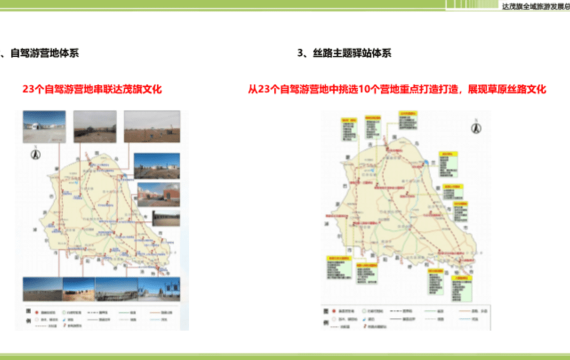Click the heading "自驾游营地体系"
Image resolution: width=570 pixels, height=360 pixels.
click(44, 53)
